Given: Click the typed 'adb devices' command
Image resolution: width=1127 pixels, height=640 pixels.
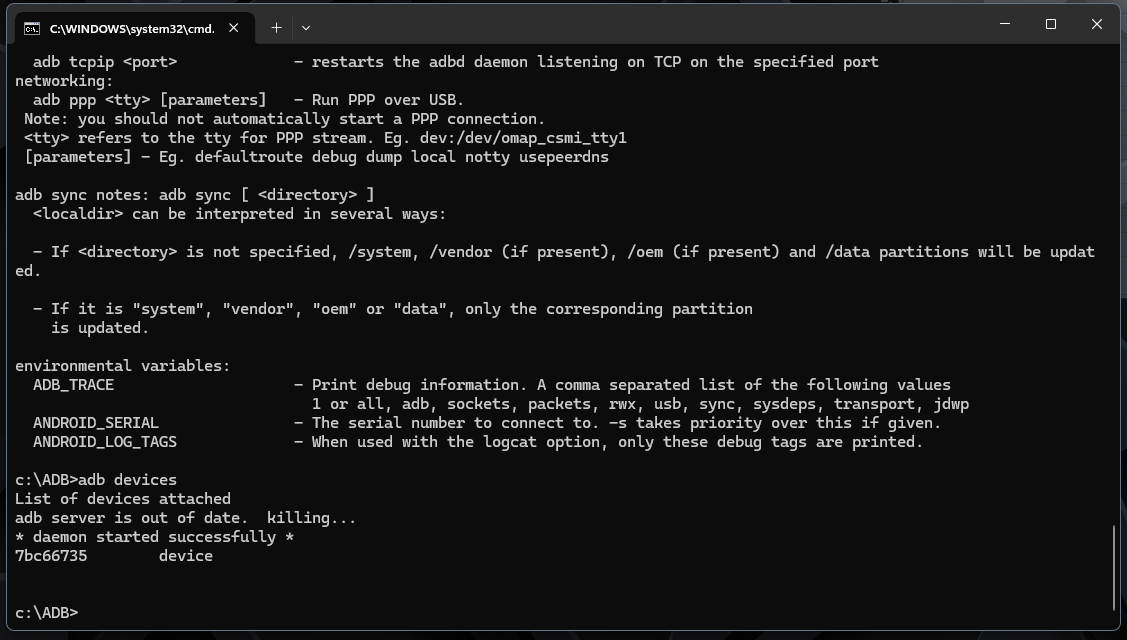Looking at the screenshot, I should [x=127, y=480].
